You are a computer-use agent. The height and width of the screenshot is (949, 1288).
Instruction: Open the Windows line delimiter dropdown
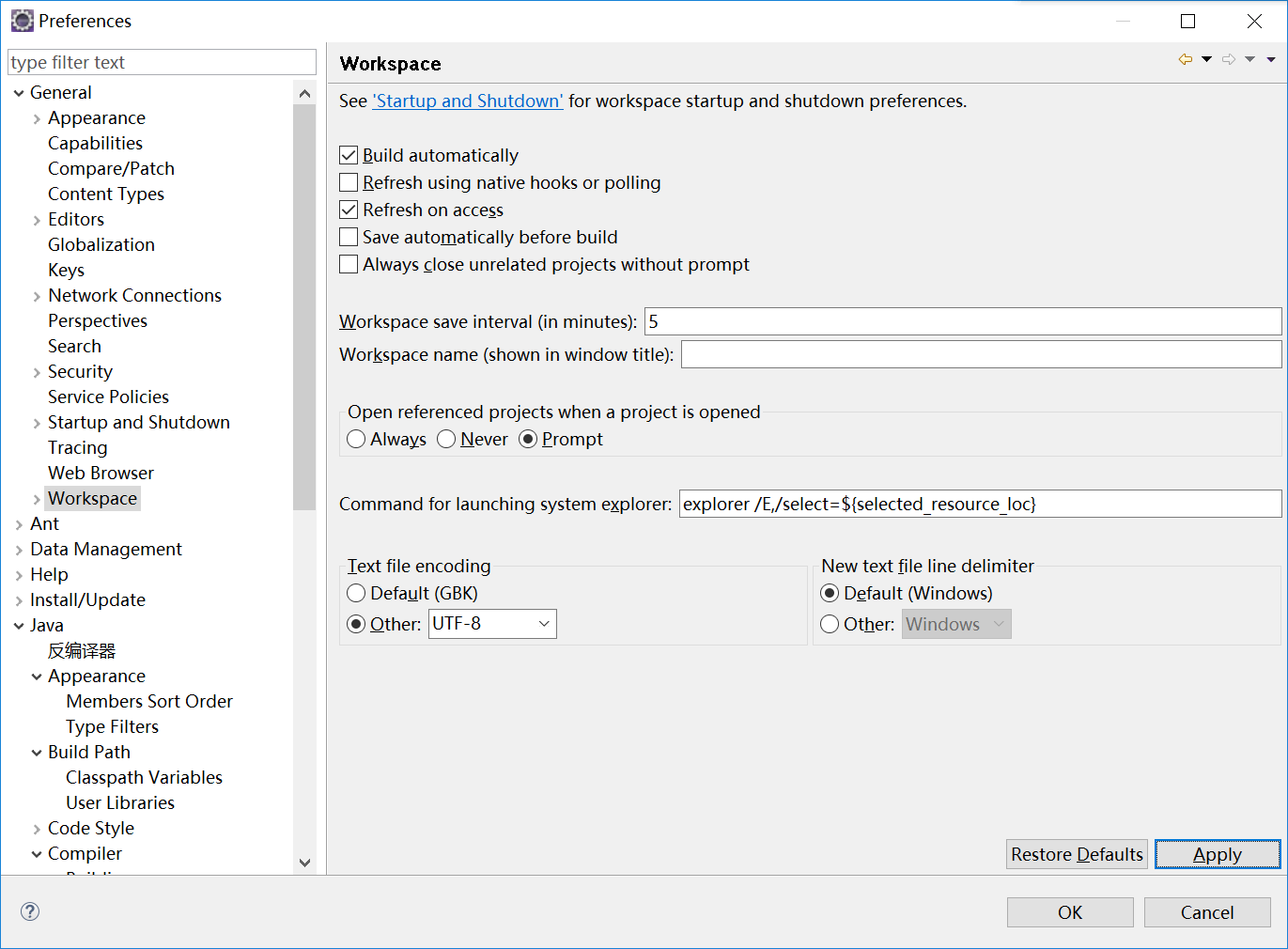[x=956, y=624]
